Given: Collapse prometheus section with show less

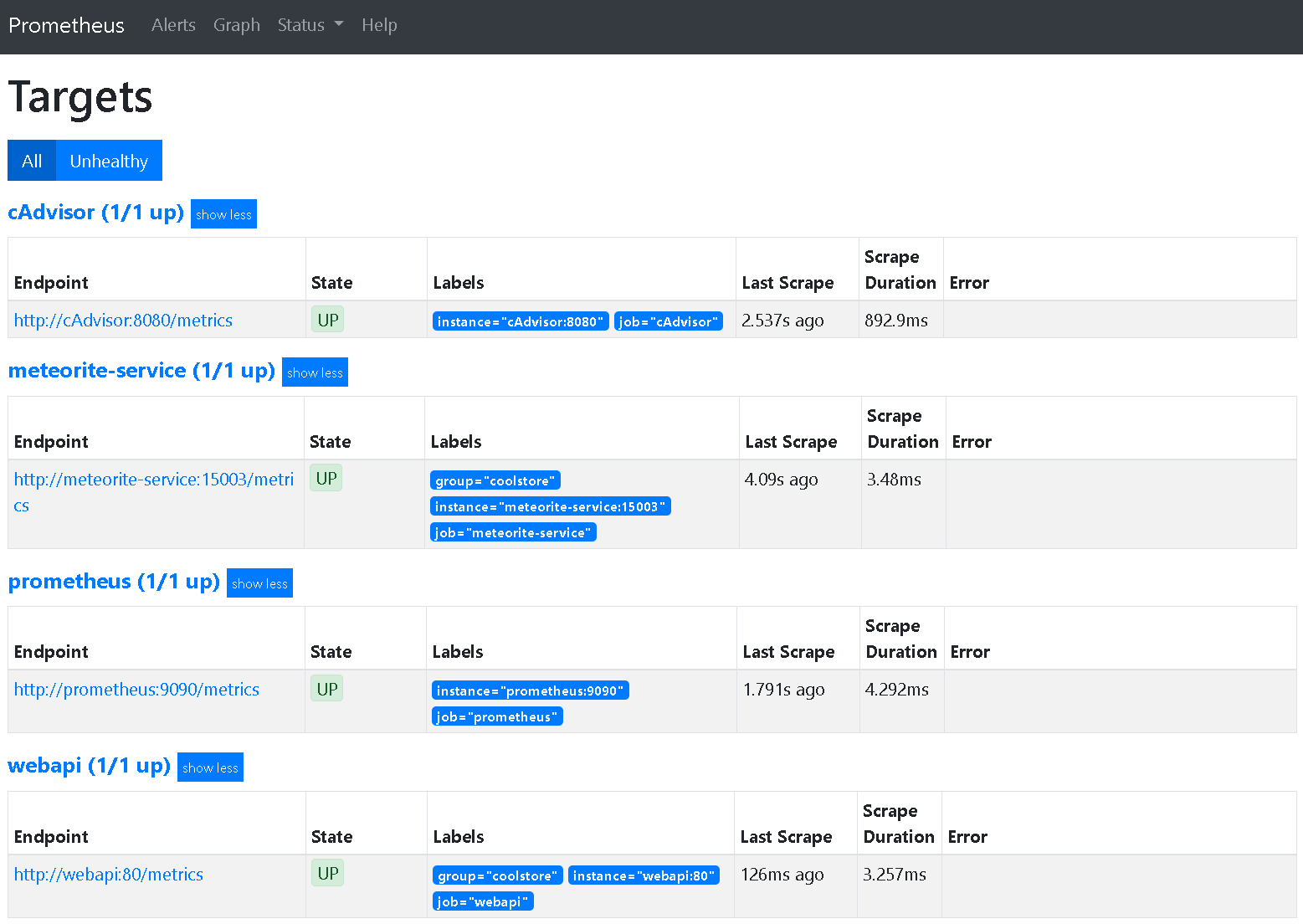Looking at the screenshot, I should click(259, 583).
